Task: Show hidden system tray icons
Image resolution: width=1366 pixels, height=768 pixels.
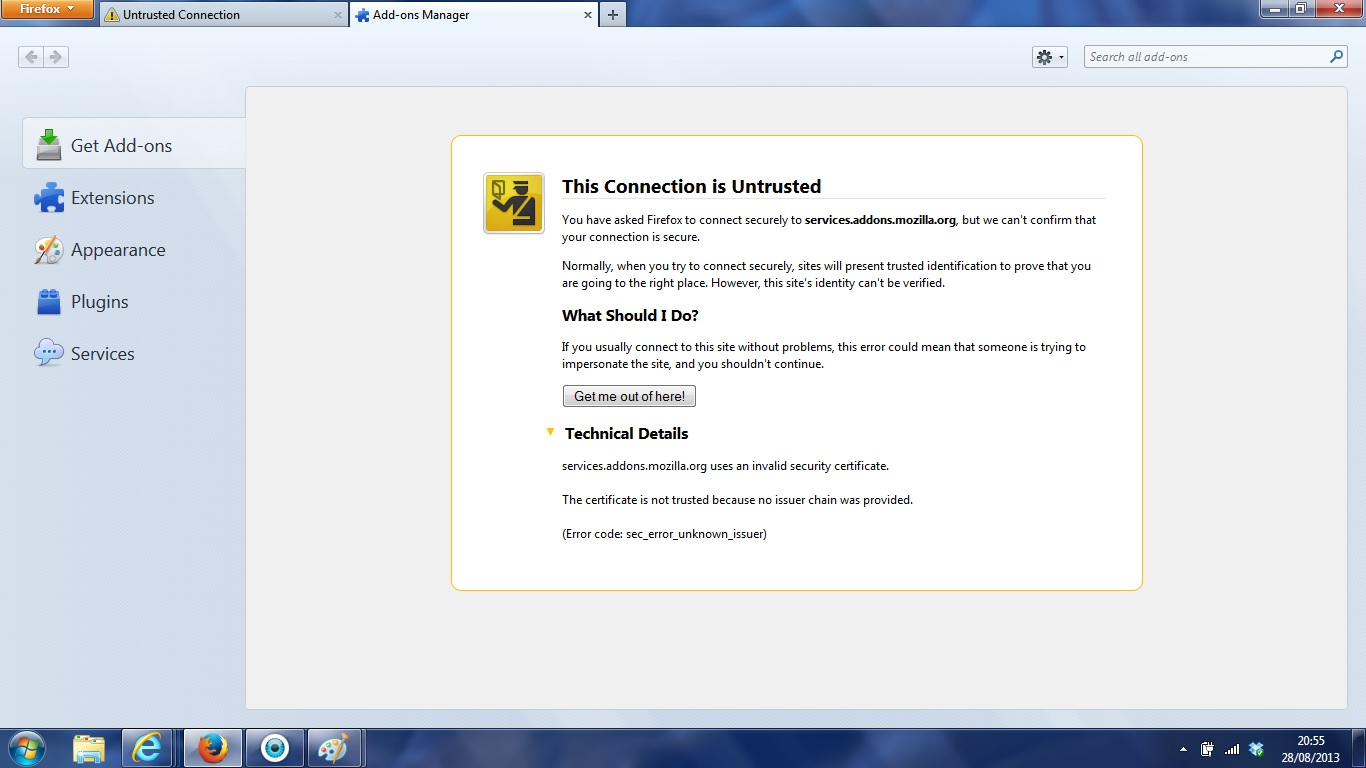Action: click(1184, 749)
